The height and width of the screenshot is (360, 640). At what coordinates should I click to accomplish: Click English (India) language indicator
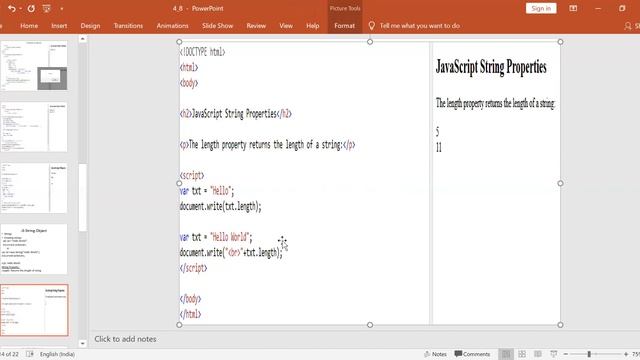[x=57, y=354]
